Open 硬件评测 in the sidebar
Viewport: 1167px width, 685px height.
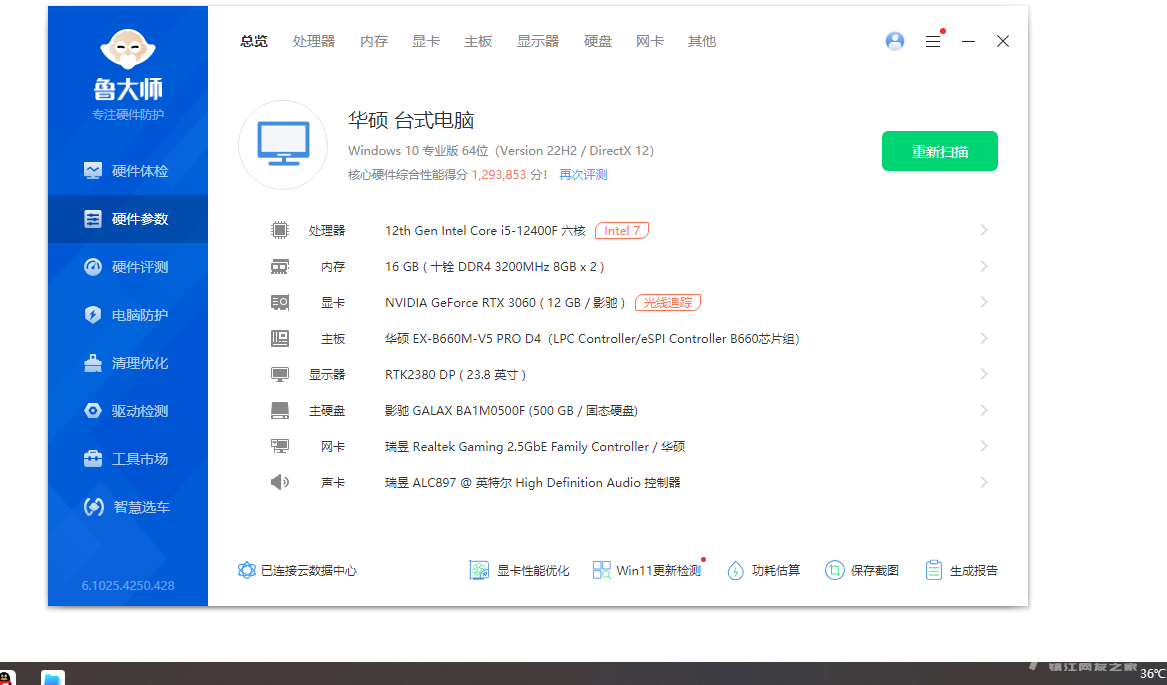128,267
